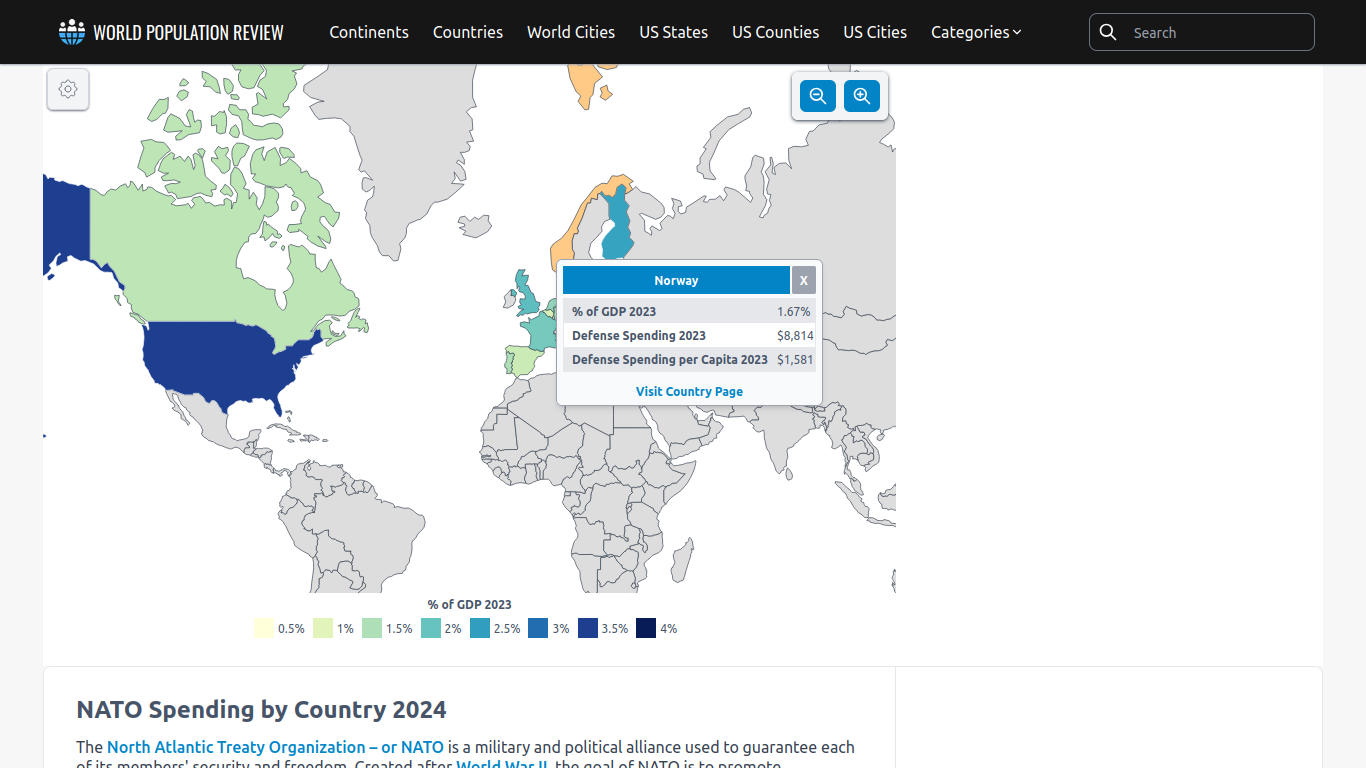Viewport: 1366px width, 768px height.
Task: Follow the Visit Country Page link
Action: [689, 391]
